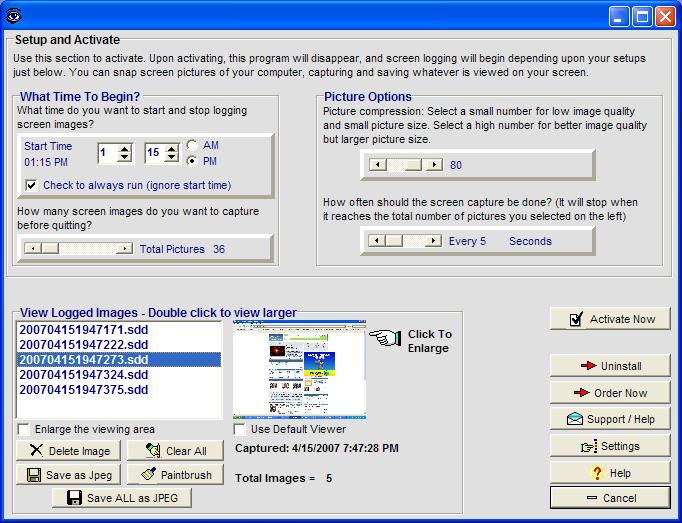Click the envelope icon on Support / Help
Screen dimensions: 682x523
click(x=575, y=419)
